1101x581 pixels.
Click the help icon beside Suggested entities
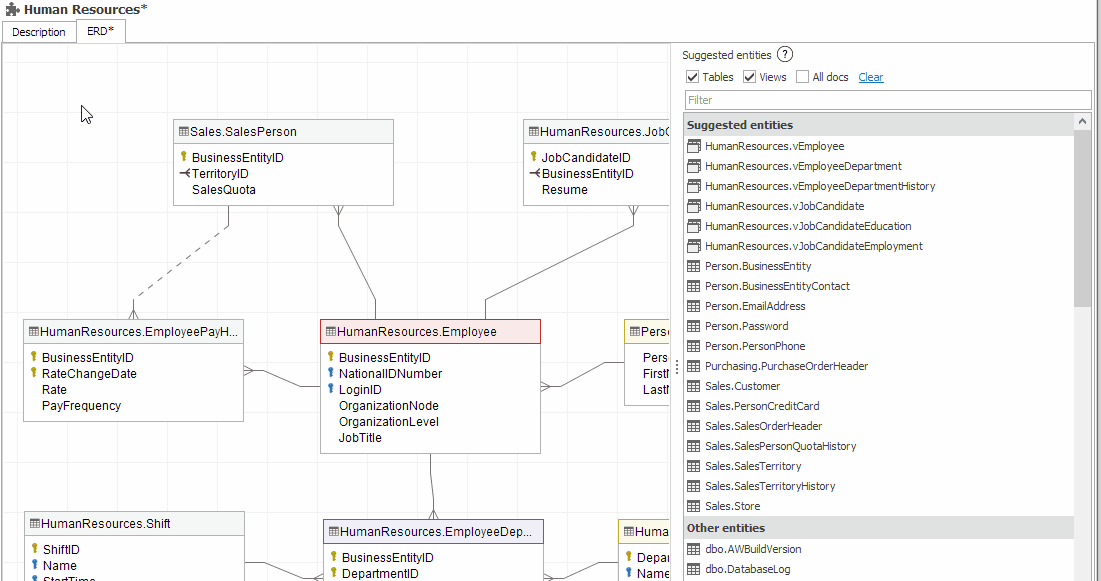[785, 55]
